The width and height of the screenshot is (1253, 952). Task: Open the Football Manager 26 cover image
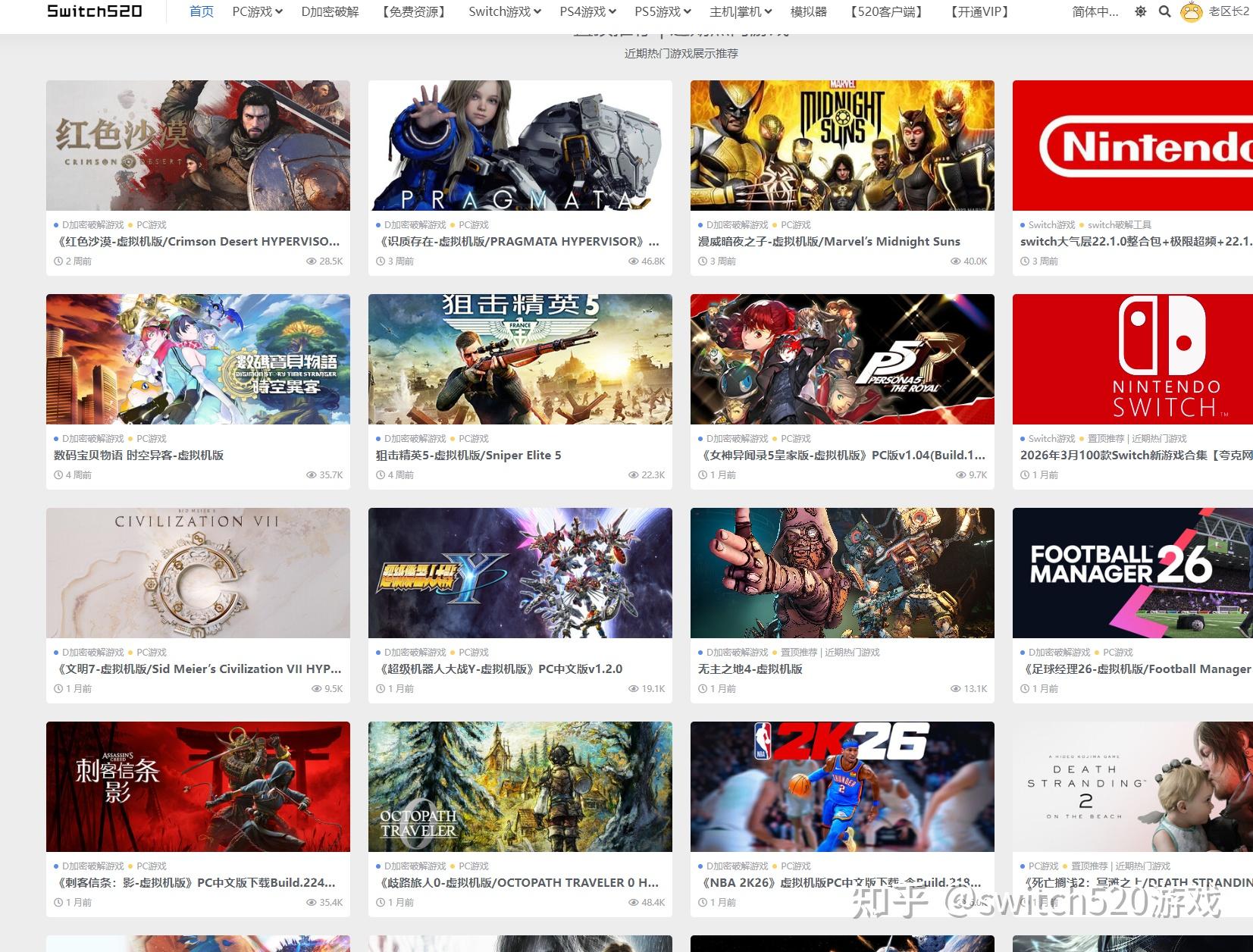(x=1132, y=573)
